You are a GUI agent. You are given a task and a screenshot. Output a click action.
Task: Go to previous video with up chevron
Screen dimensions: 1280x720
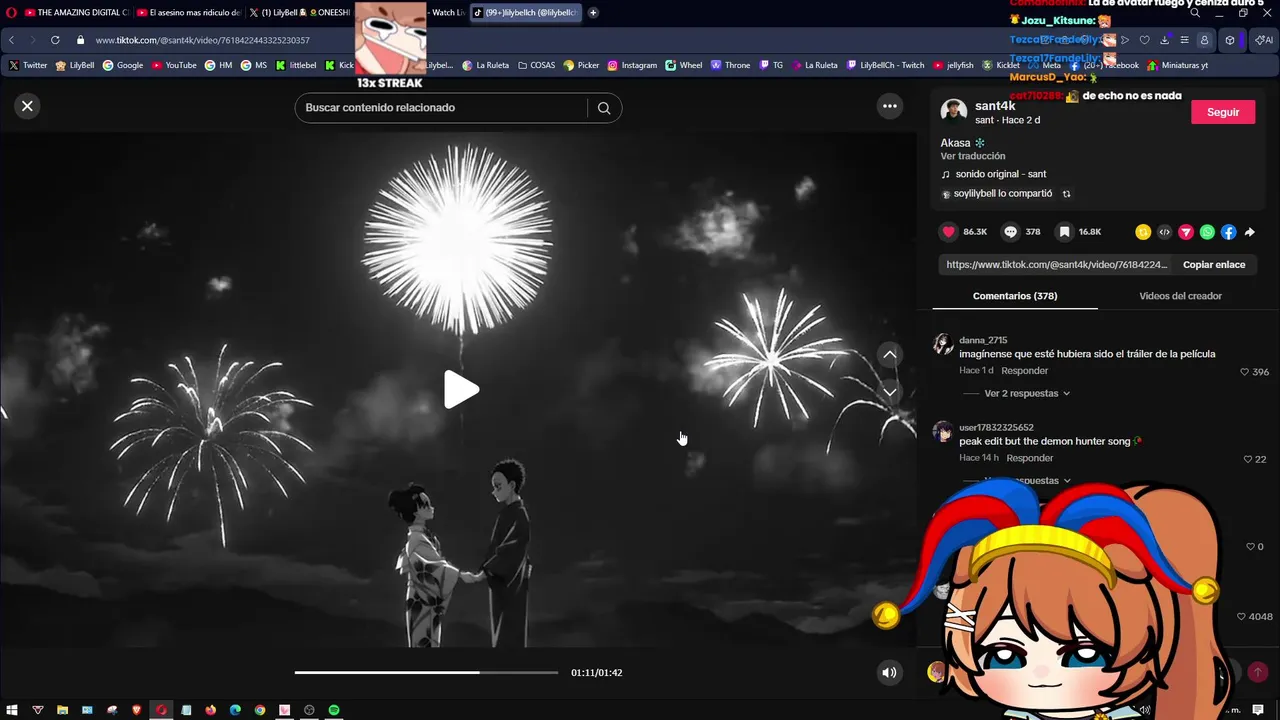[890, 355]
